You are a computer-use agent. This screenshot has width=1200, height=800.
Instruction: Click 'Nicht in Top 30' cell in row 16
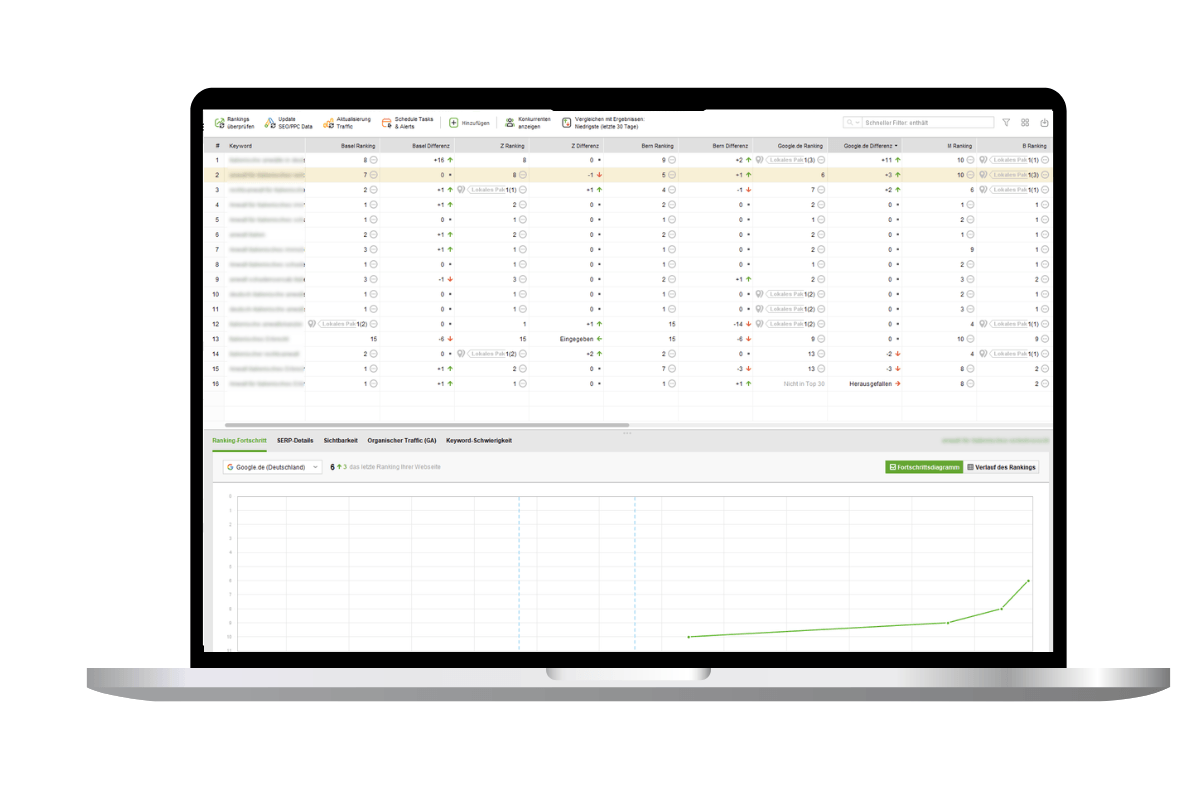click(804, 383)
